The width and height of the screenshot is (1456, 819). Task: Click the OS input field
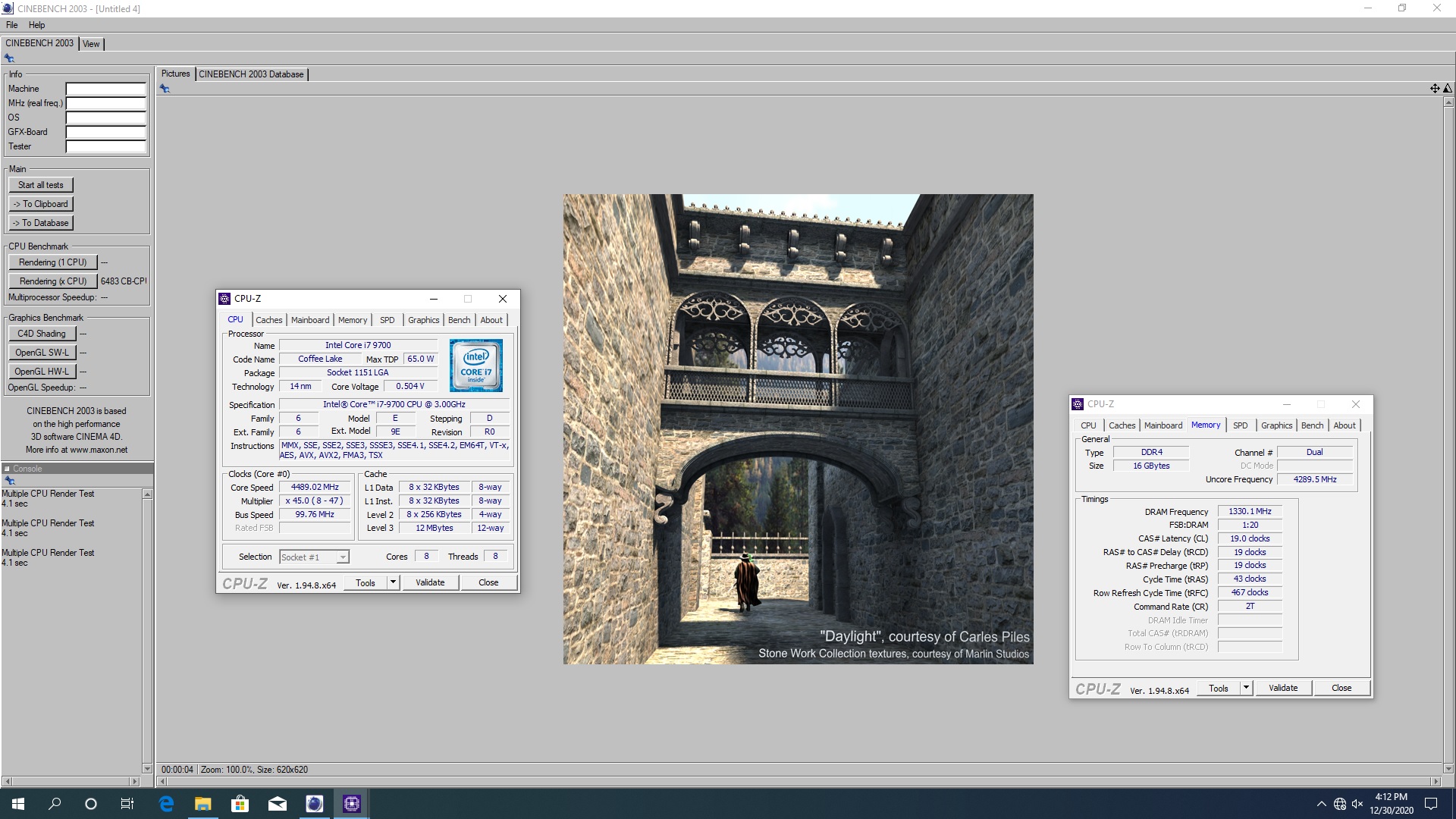point(105,118)
